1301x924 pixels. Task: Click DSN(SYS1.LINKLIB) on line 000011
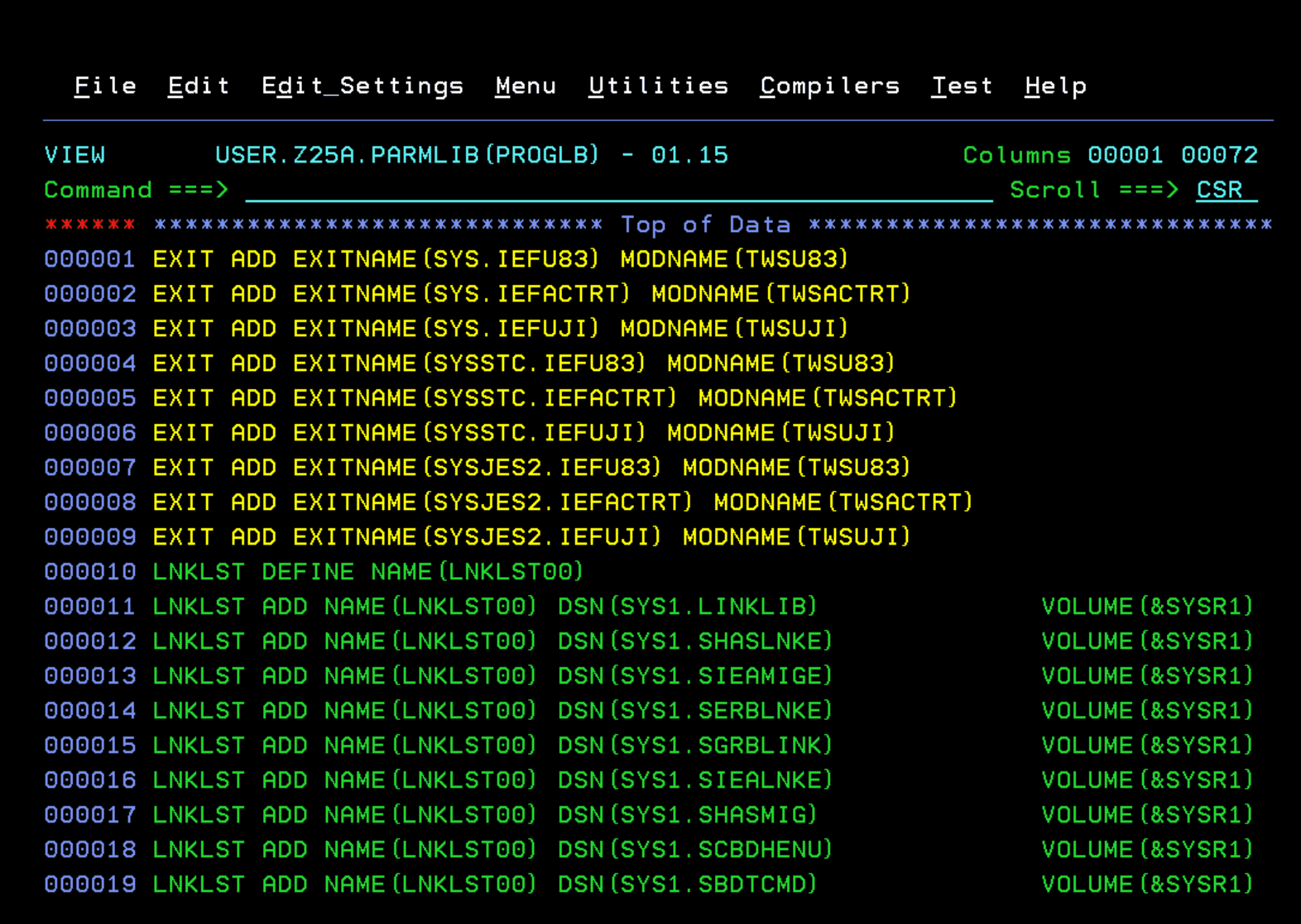coord(687,607)
